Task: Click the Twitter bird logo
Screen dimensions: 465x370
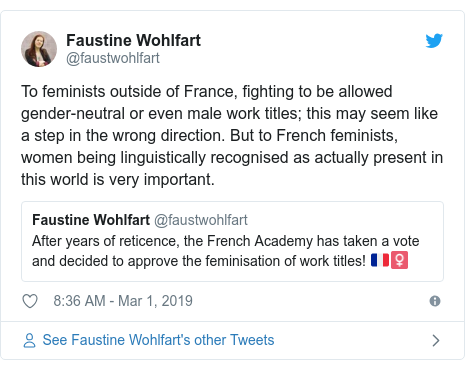Action: pyautogui.click(x=434, y=41)
